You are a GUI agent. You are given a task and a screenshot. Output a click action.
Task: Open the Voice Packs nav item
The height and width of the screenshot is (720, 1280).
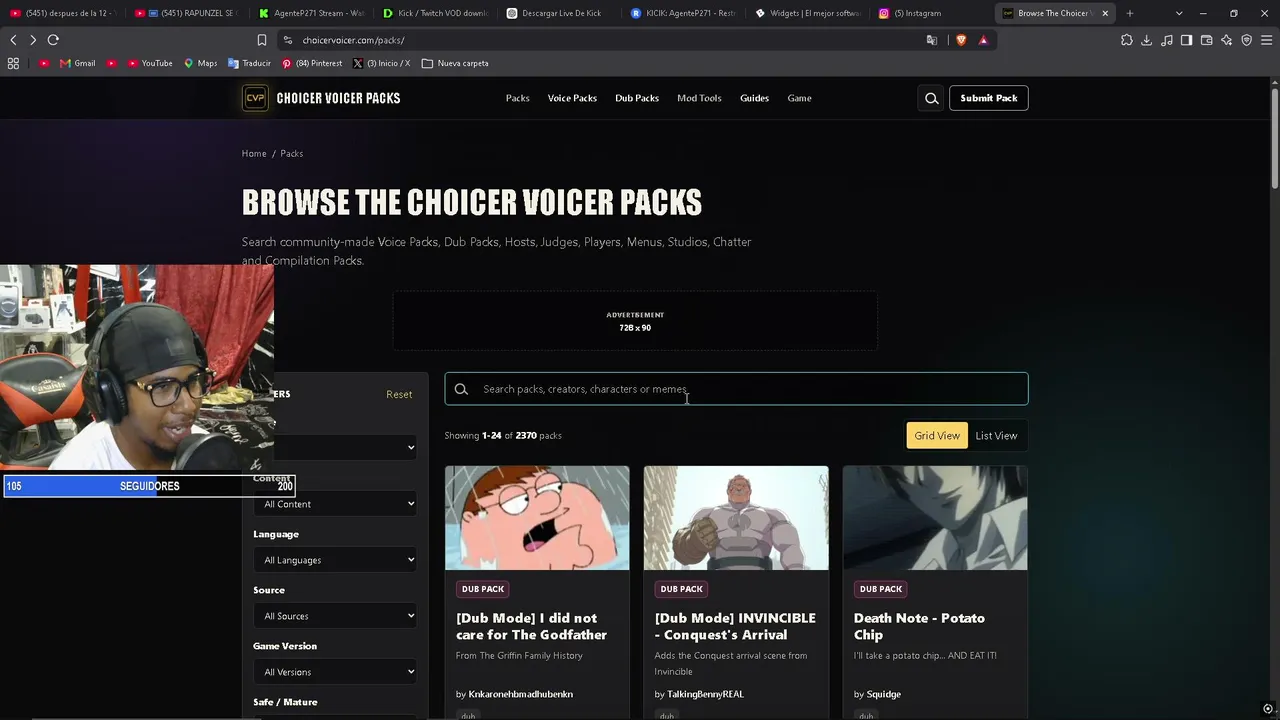[x=572, y=98]
